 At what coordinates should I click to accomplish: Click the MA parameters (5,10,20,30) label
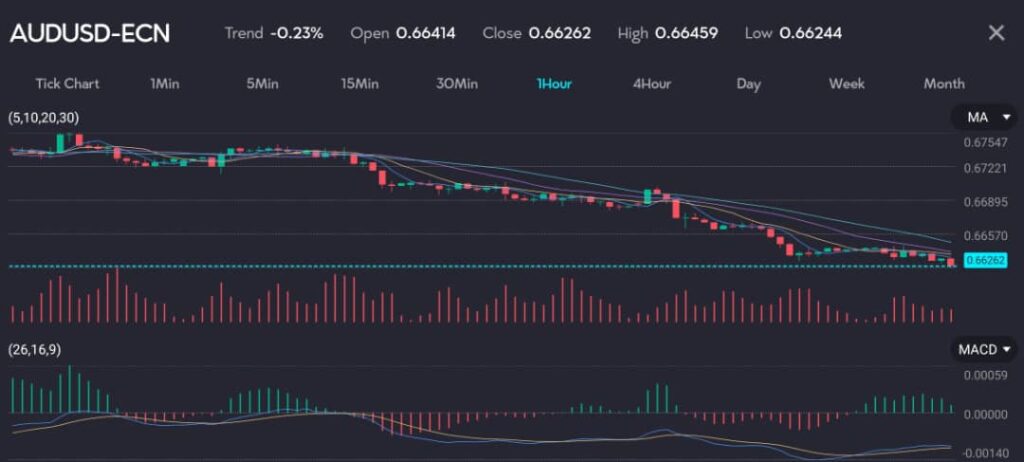pos(44,119)
